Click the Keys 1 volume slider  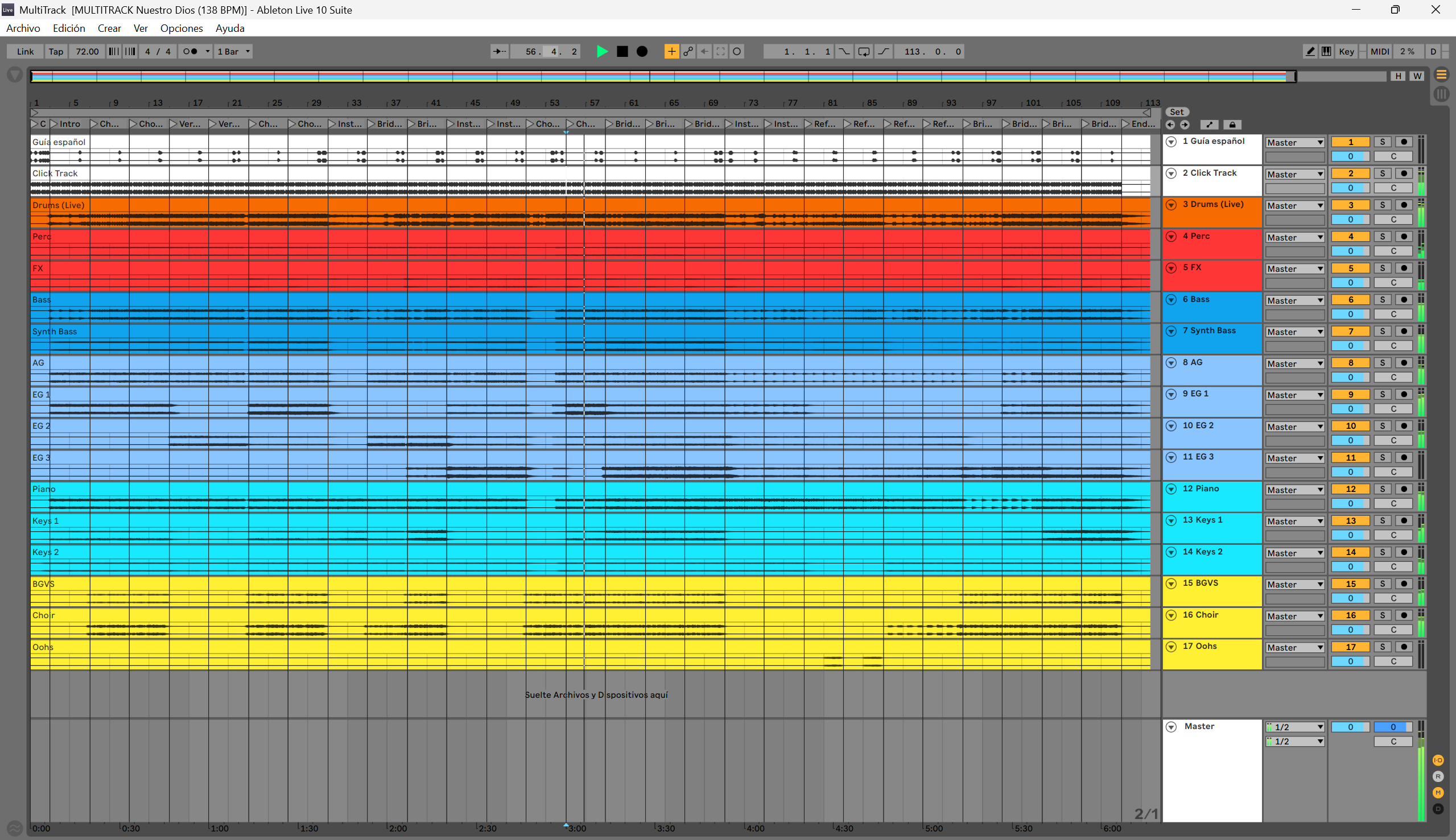click(1350, 535)
